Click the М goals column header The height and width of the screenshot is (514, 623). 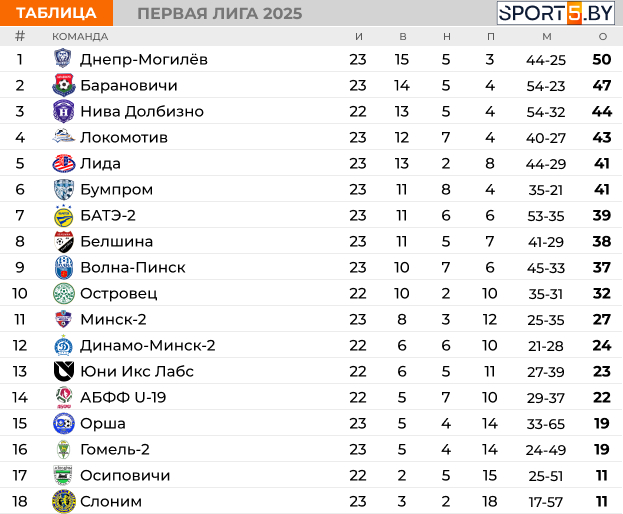[x=547, y=36]
